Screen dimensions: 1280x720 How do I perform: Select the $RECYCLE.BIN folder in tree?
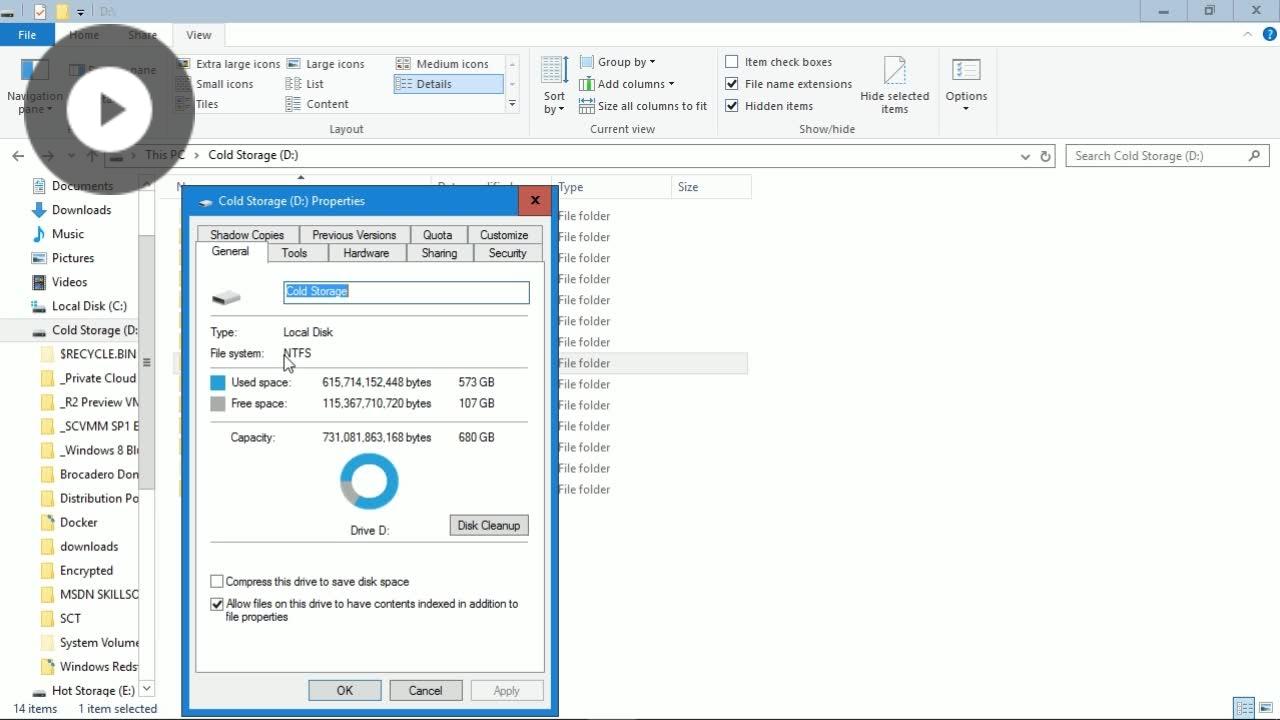tap(97, 354)
